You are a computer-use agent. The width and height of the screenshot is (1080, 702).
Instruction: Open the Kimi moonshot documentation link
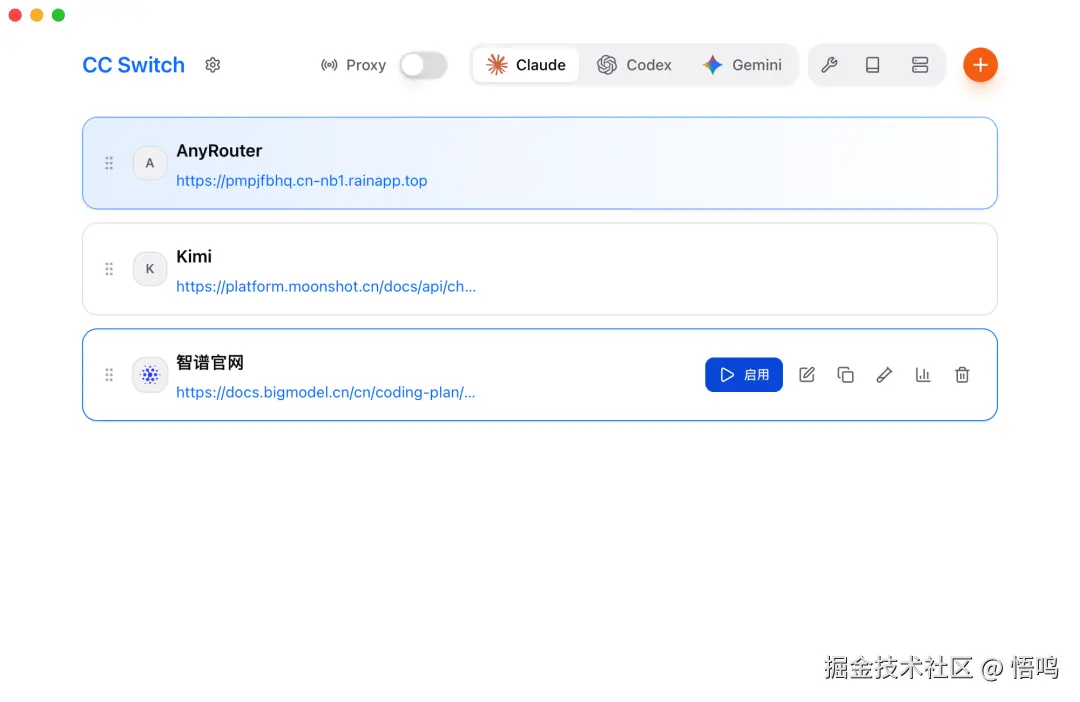point(326,286)
